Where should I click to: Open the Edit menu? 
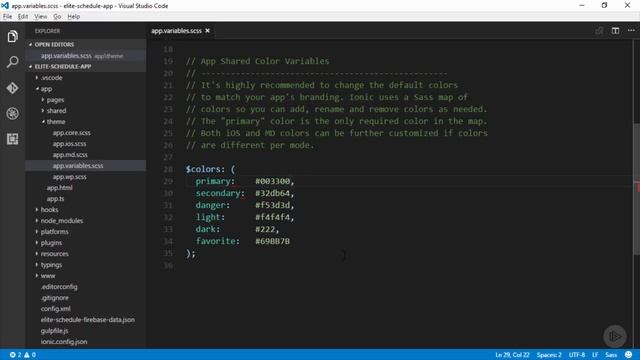click(x=23, y=17)
